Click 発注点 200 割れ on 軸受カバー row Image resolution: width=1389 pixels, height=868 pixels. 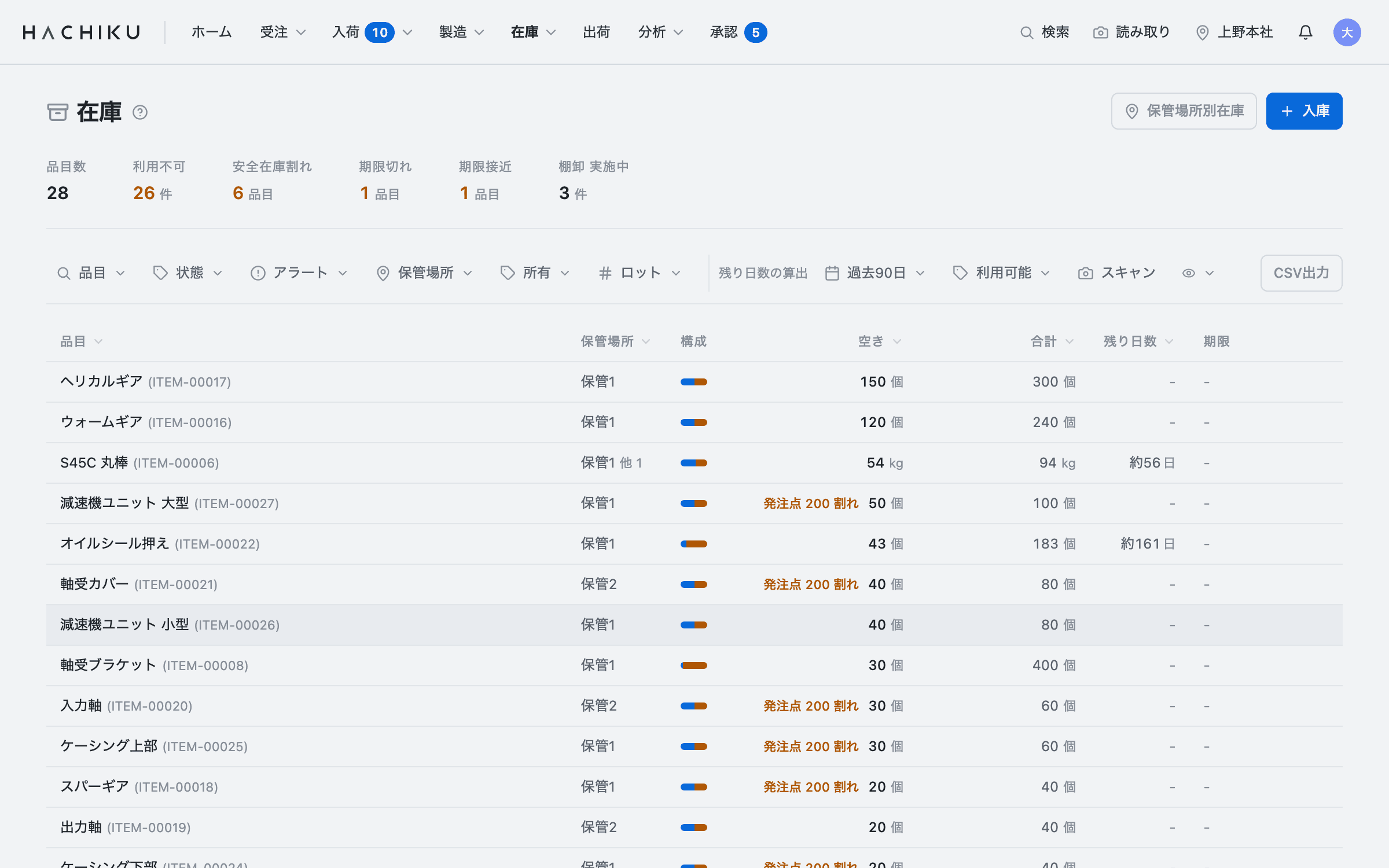(810, 584)
